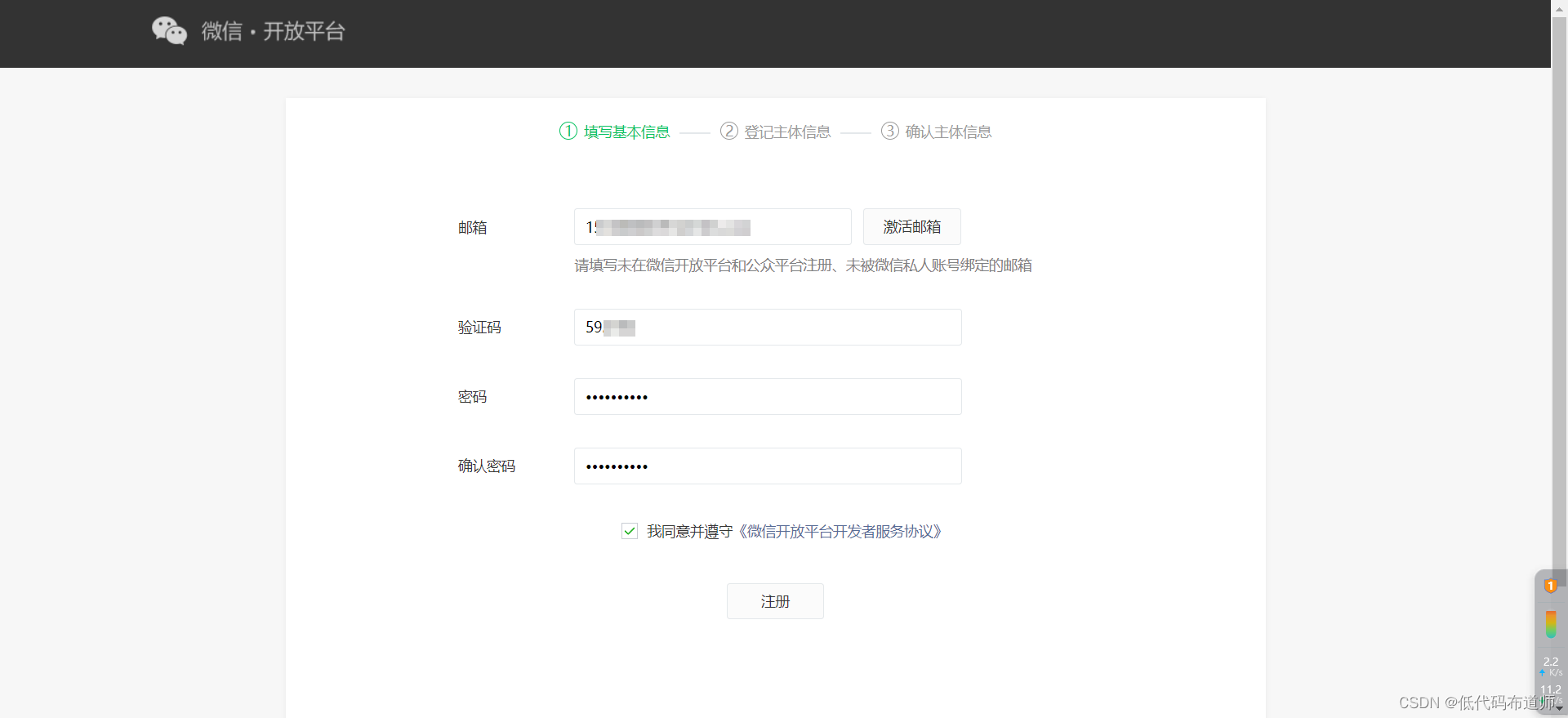
Task: Select step 1 填写基本信息
Action: [x=614, y=132]
